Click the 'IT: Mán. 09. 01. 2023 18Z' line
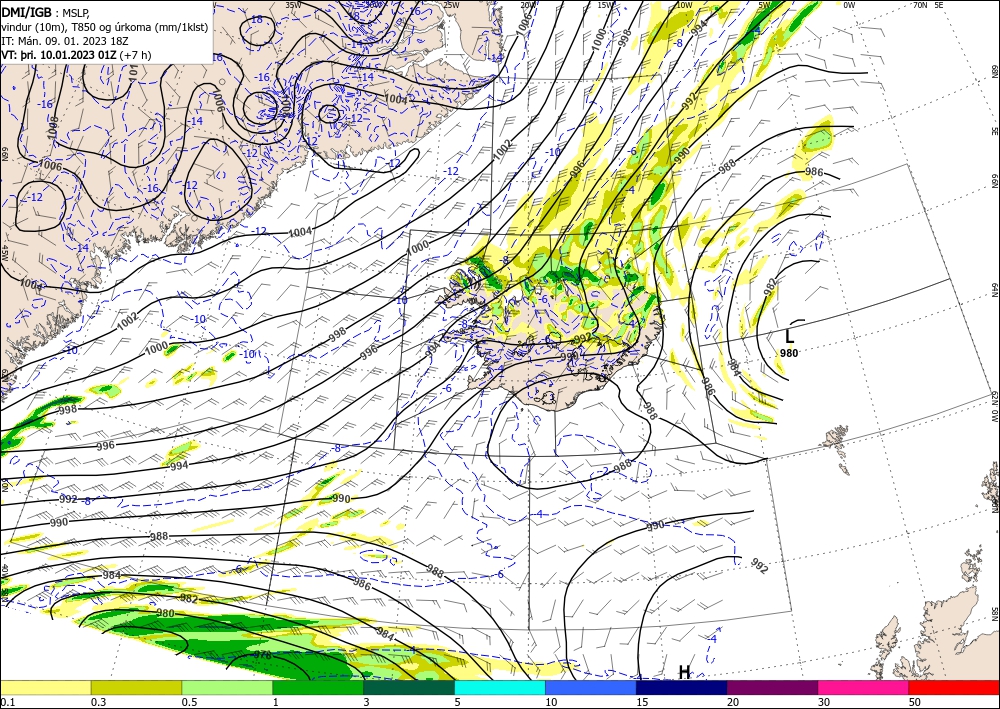1000x709 pixels. [65, 41]
